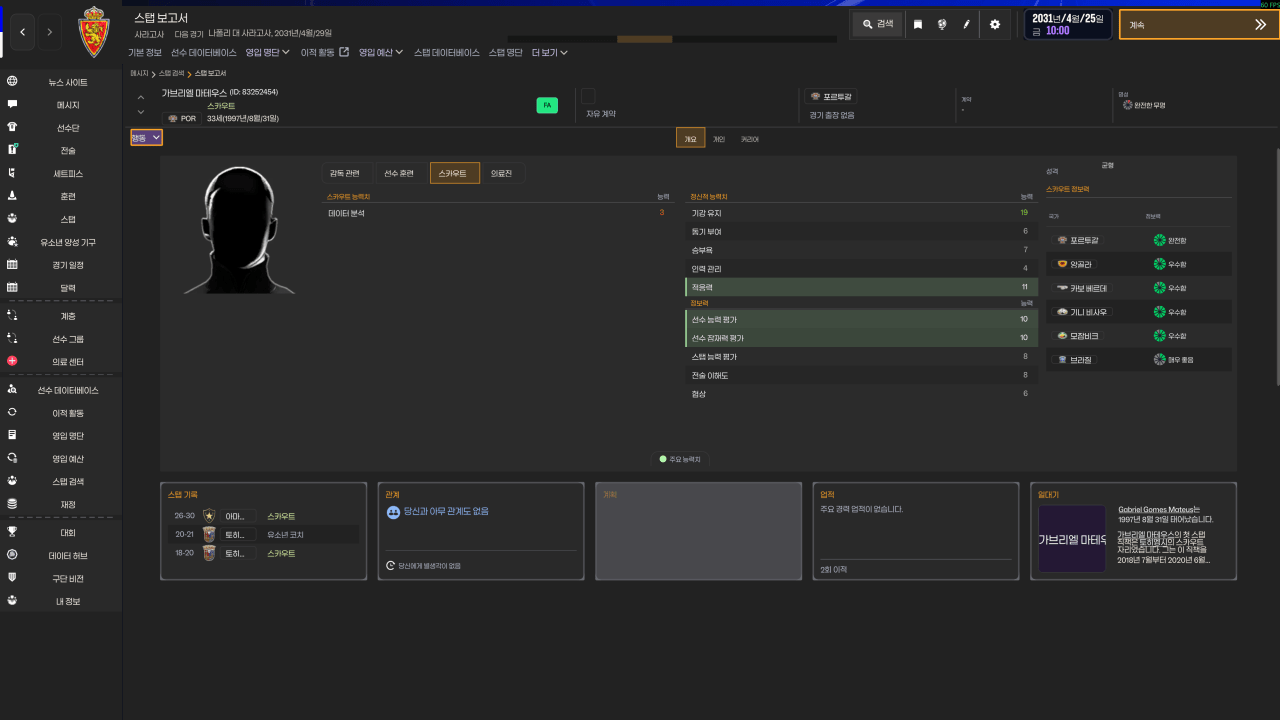
Task: Open 훈련 cone icon in sidebar
Action: (12, 196)
